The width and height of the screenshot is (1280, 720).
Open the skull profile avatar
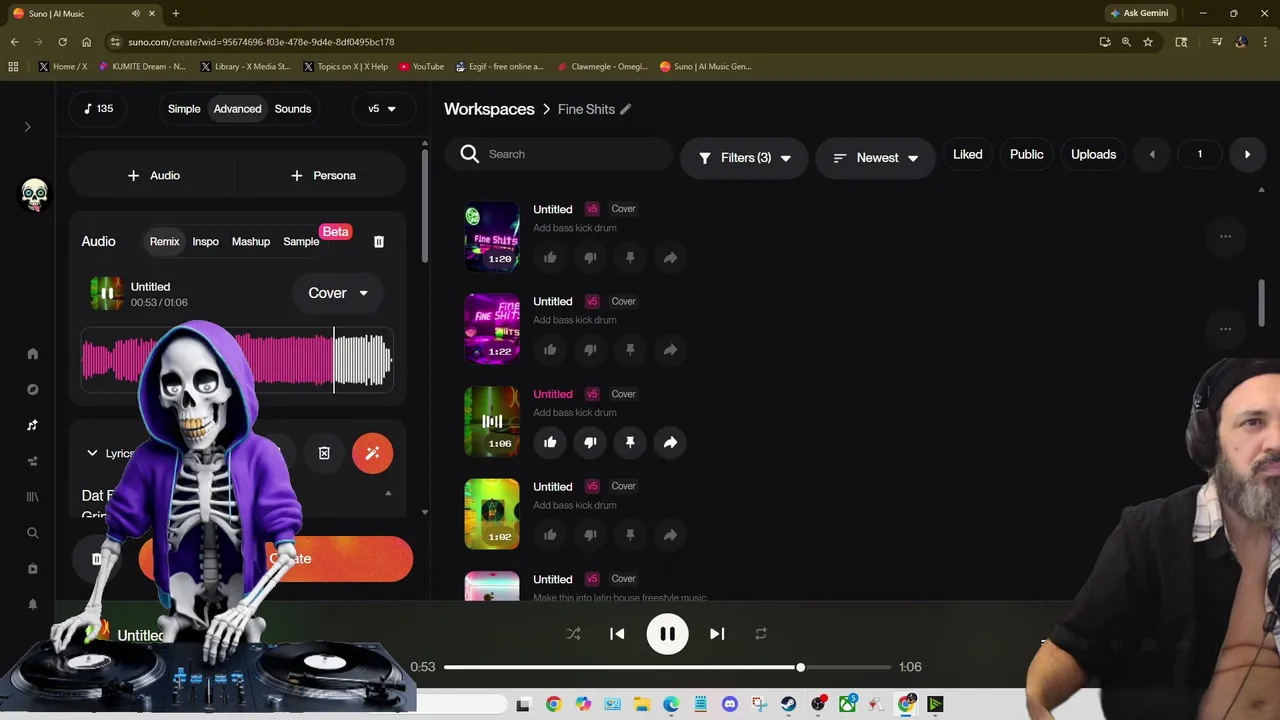(x=34, y=194)
